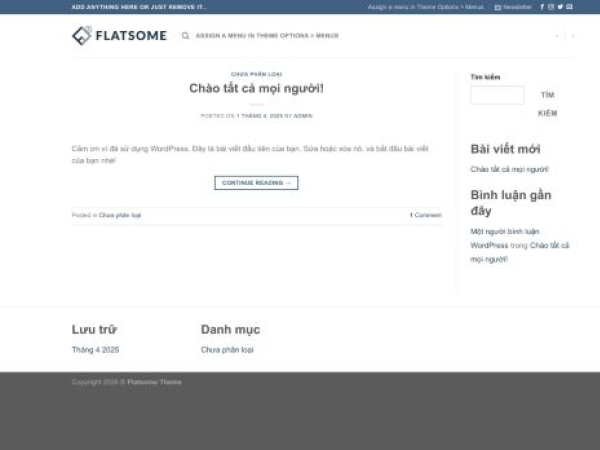600x450 pixels.
Task: Open 'Tháng 4 2025' archive link
Action: tap(95, 350)
